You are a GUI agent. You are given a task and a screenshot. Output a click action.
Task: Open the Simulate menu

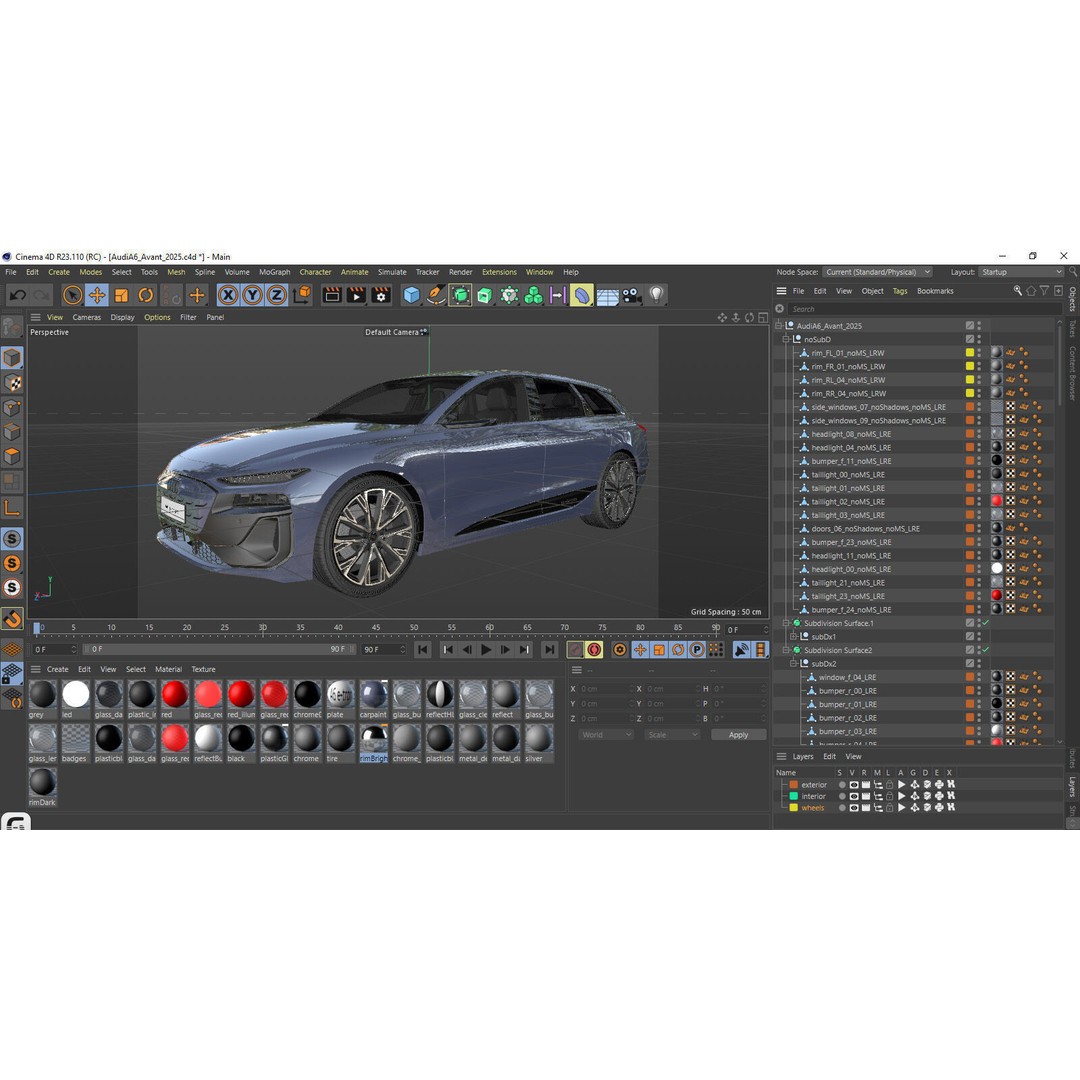[x=392, y=272]
